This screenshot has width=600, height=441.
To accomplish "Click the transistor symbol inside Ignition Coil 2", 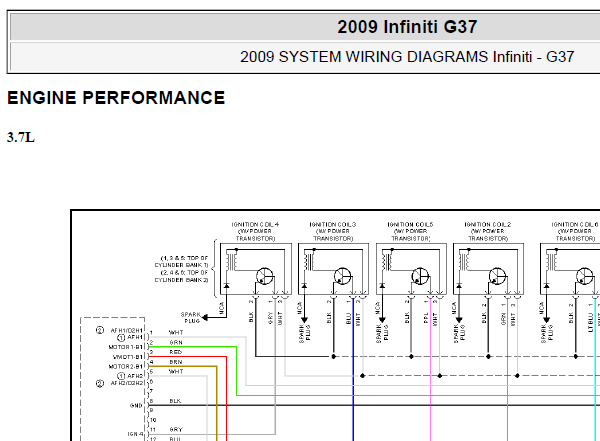I will pos(497,276).
